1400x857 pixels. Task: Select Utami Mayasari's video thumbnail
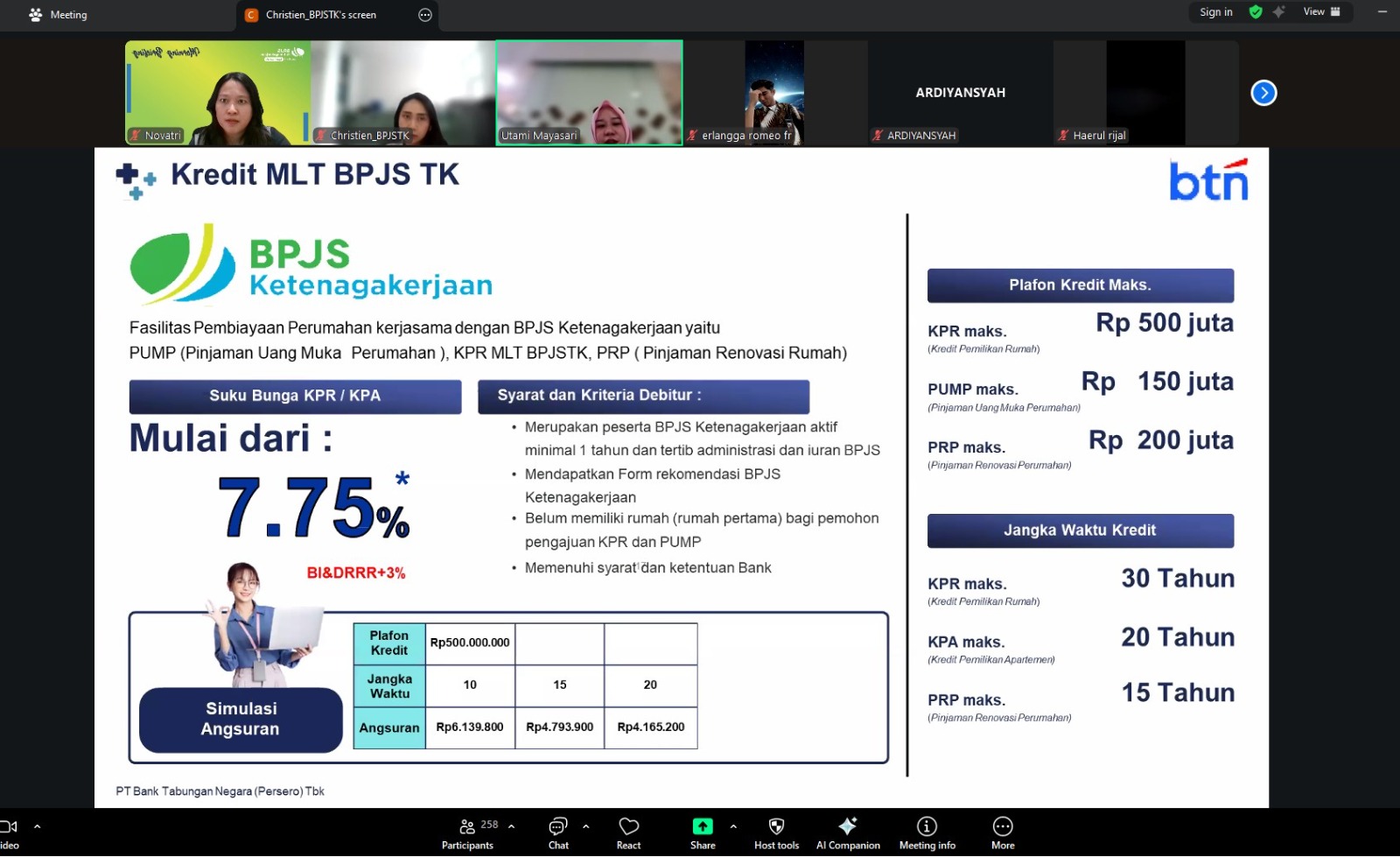589,93
